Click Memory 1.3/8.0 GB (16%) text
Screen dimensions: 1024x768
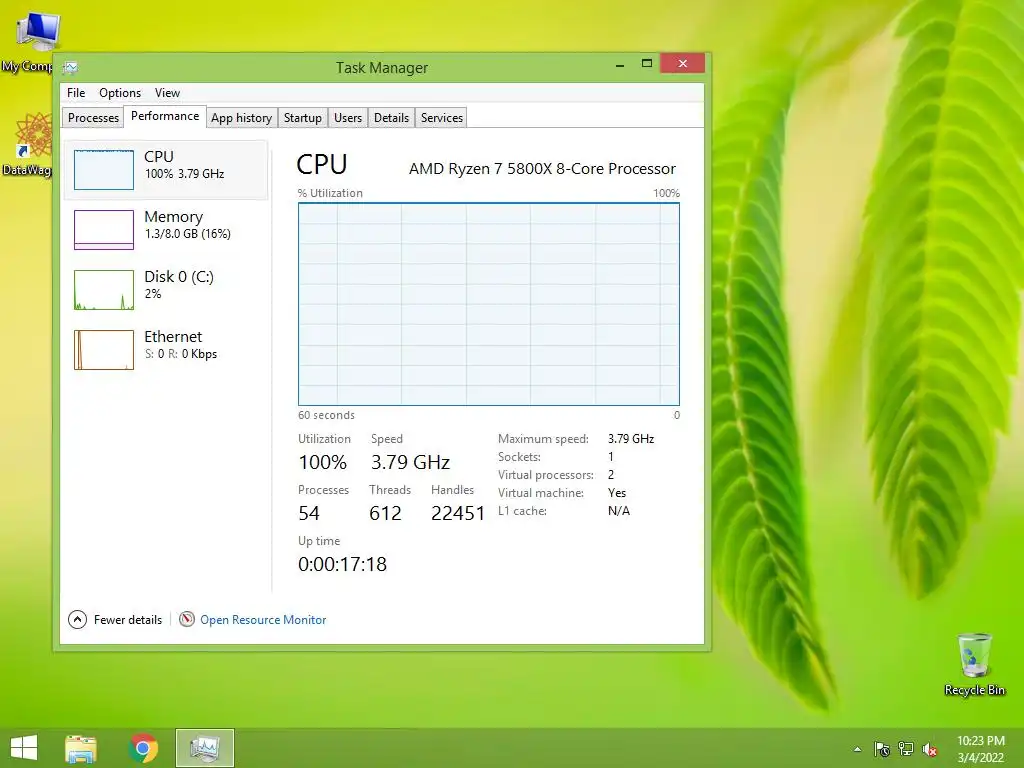click(x=187, y=234)
